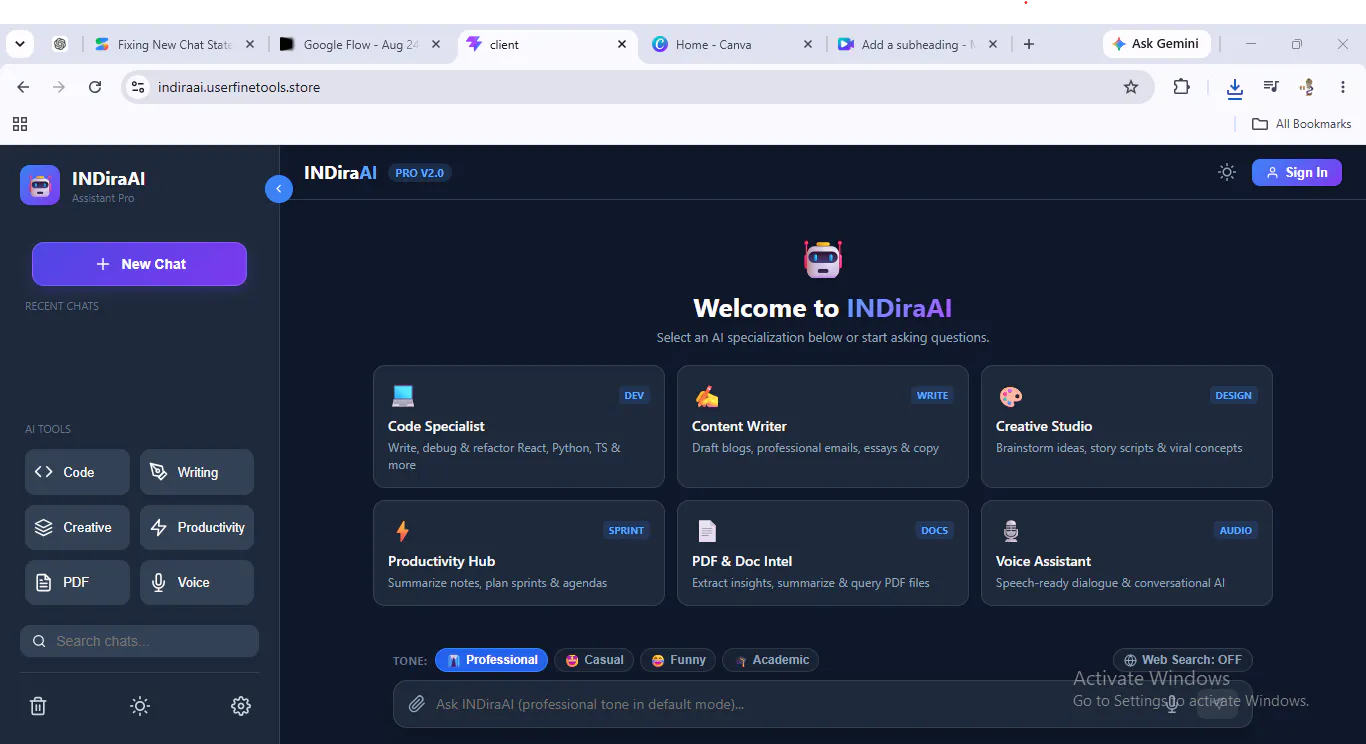1366x744 pixels.
Task: Select the Content Writer card
Action: tap(823, 427)
